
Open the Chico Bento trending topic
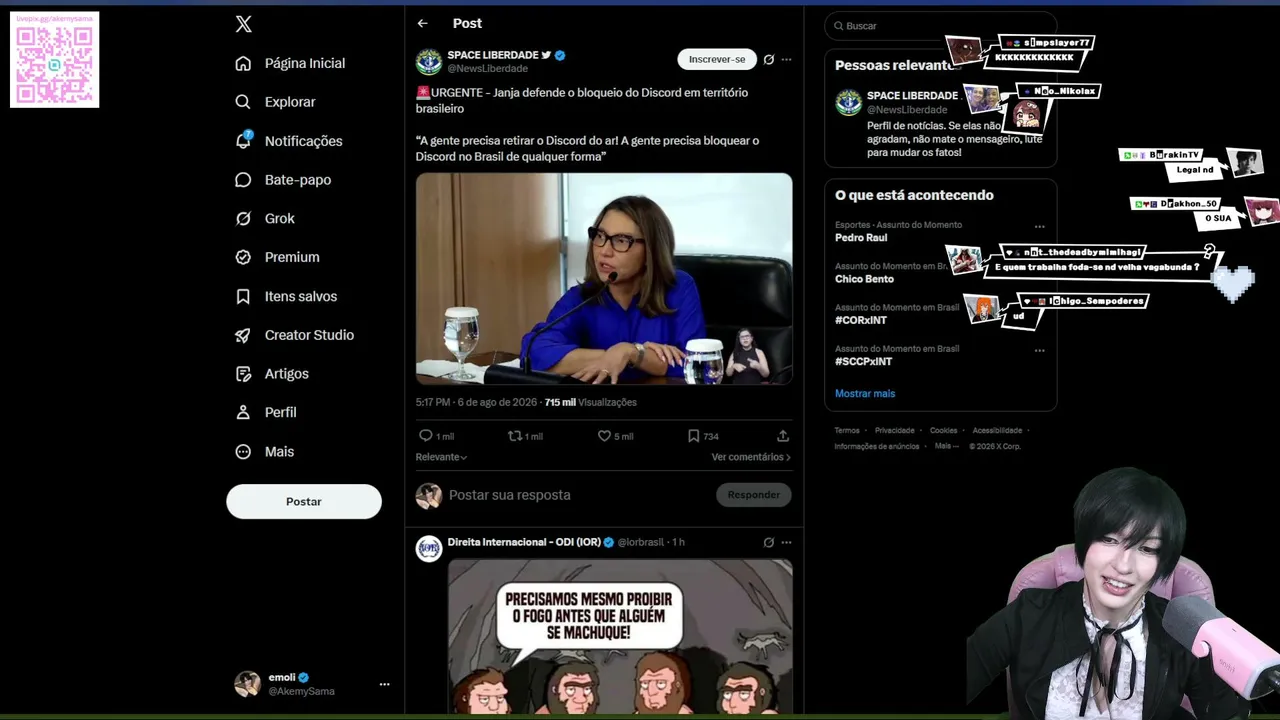(864, 279)
